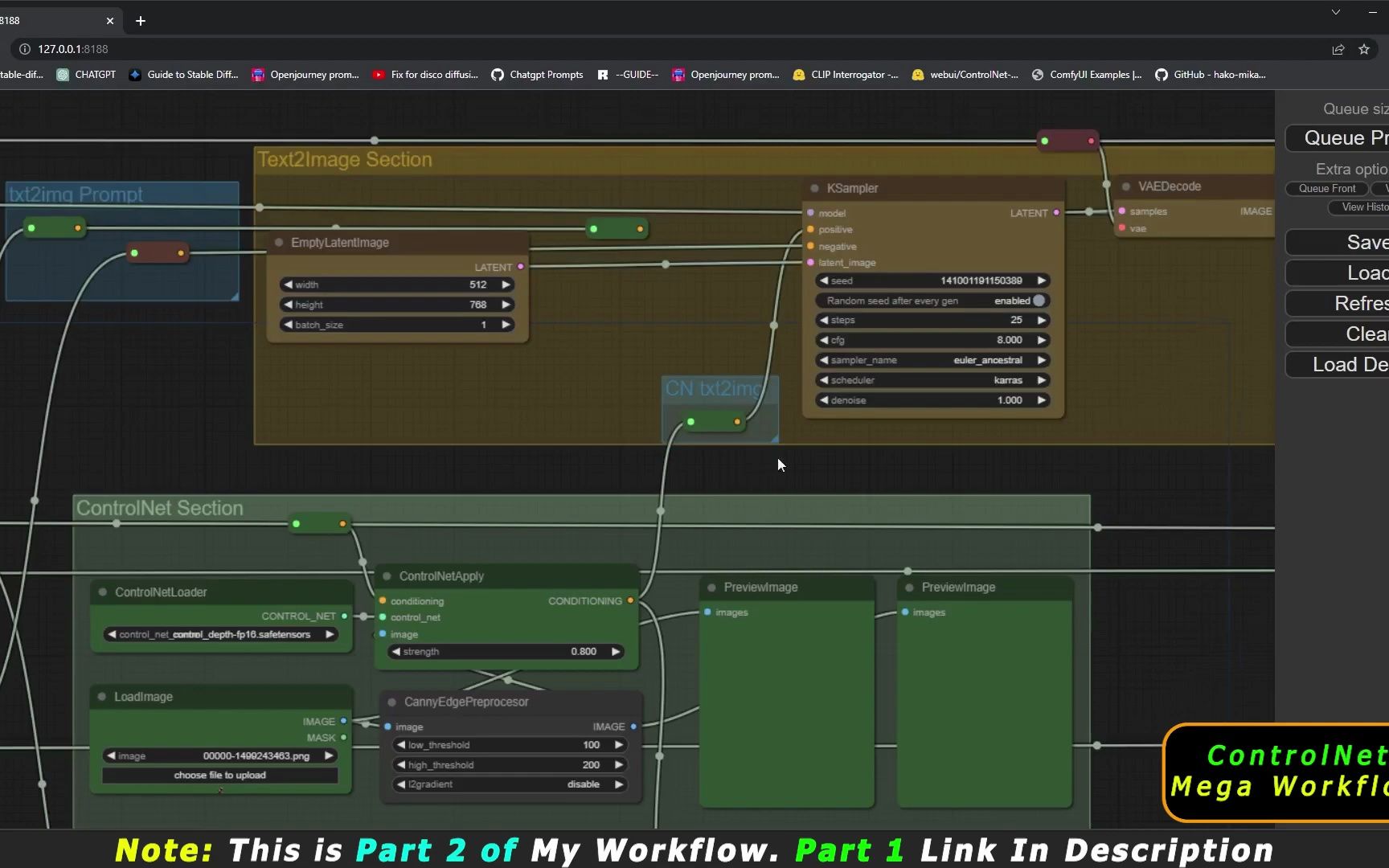Image resolution: width=1389 pixels, height=868 pixels.
Task: Collapse the ControlNetApply node via its dot
Action: pos(387,576)
